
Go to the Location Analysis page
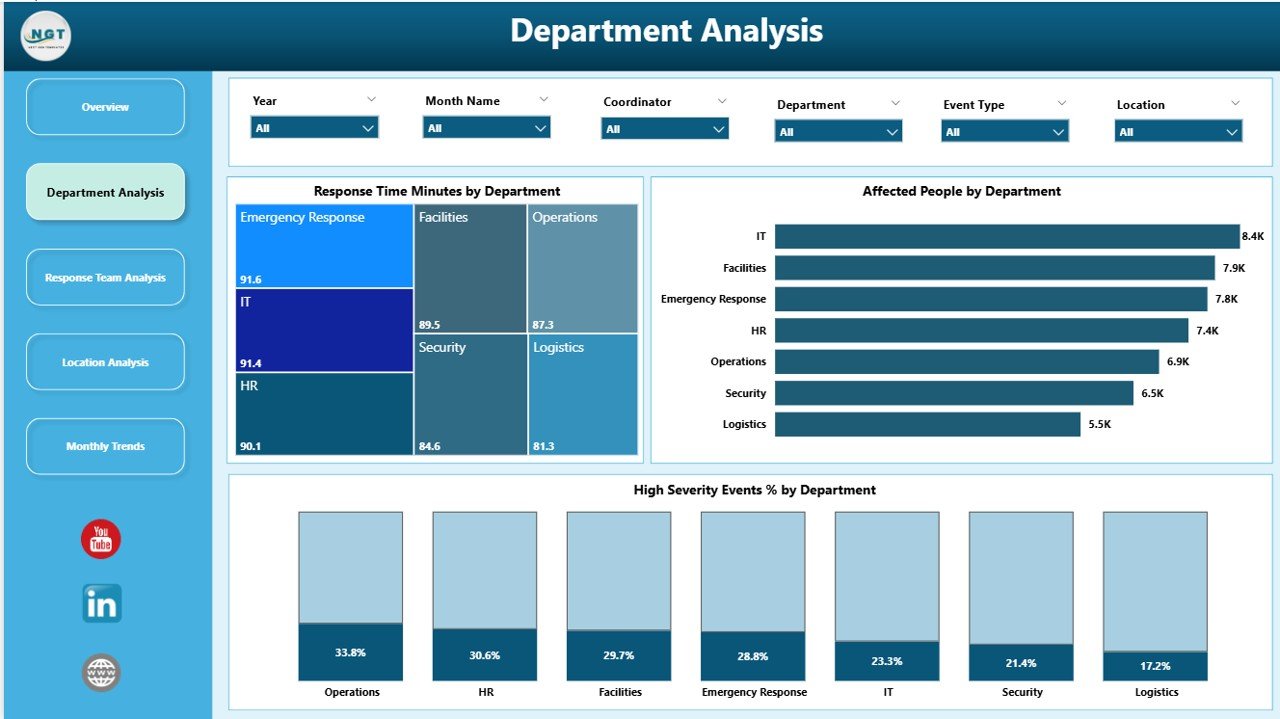104,362
